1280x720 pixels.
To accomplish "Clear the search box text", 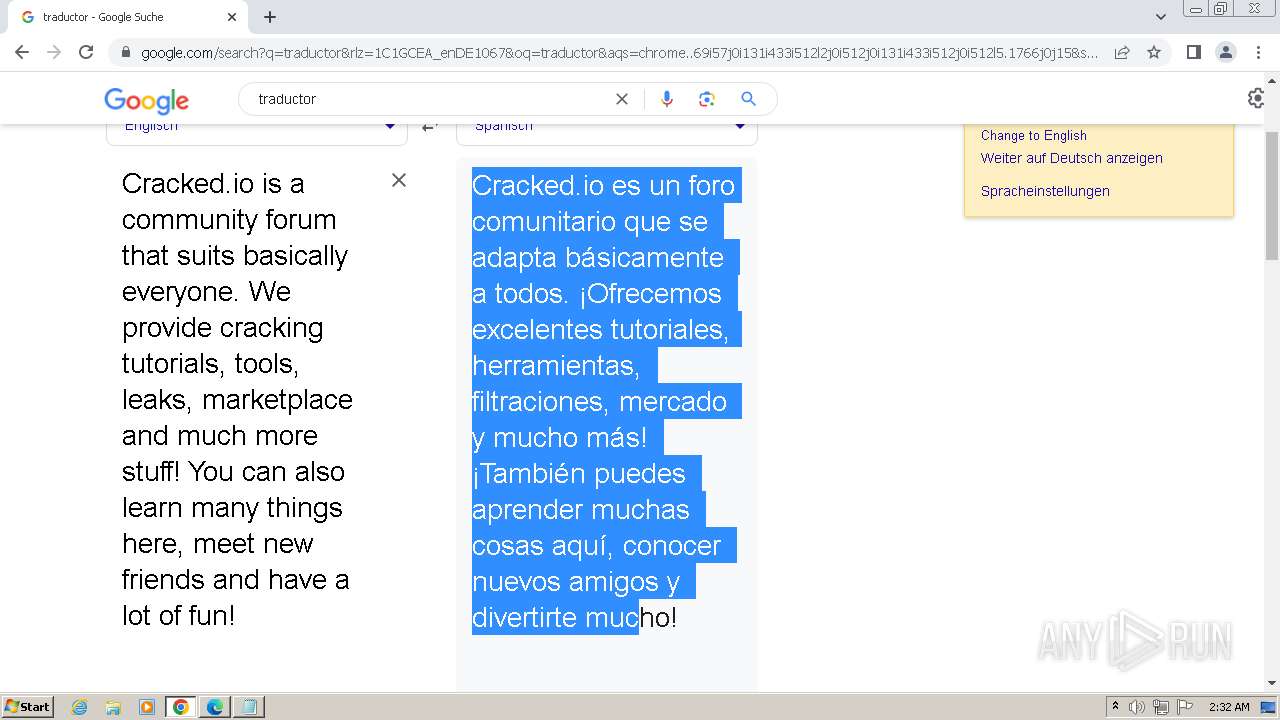I will 622,99.
